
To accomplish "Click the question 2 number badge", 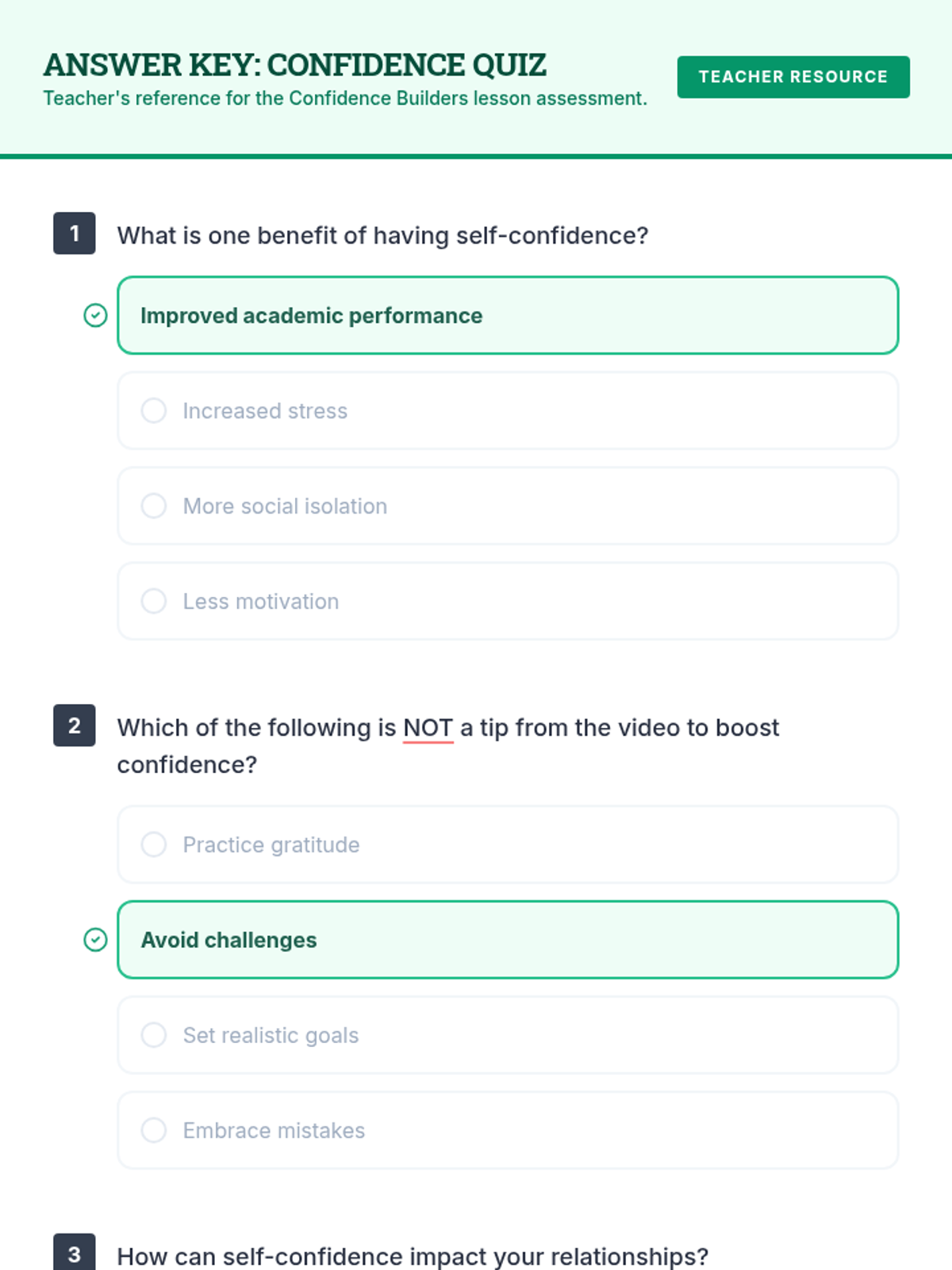I will pos(75,725).
